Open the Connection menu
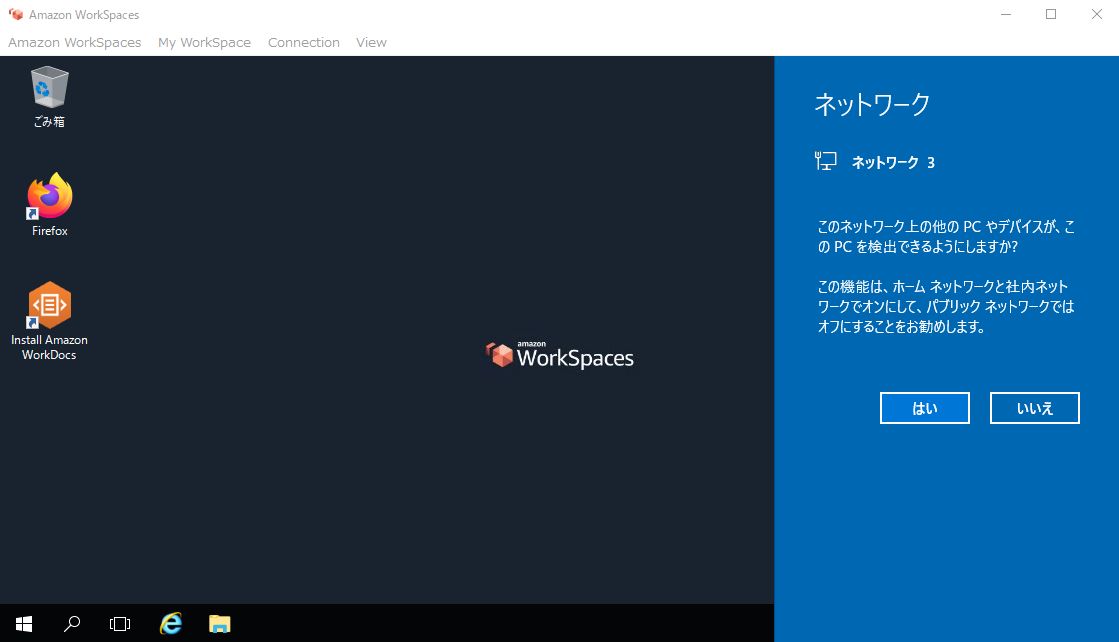This screenshot has height=642, width=1119. pyautogui.click(x=303, y=43)
